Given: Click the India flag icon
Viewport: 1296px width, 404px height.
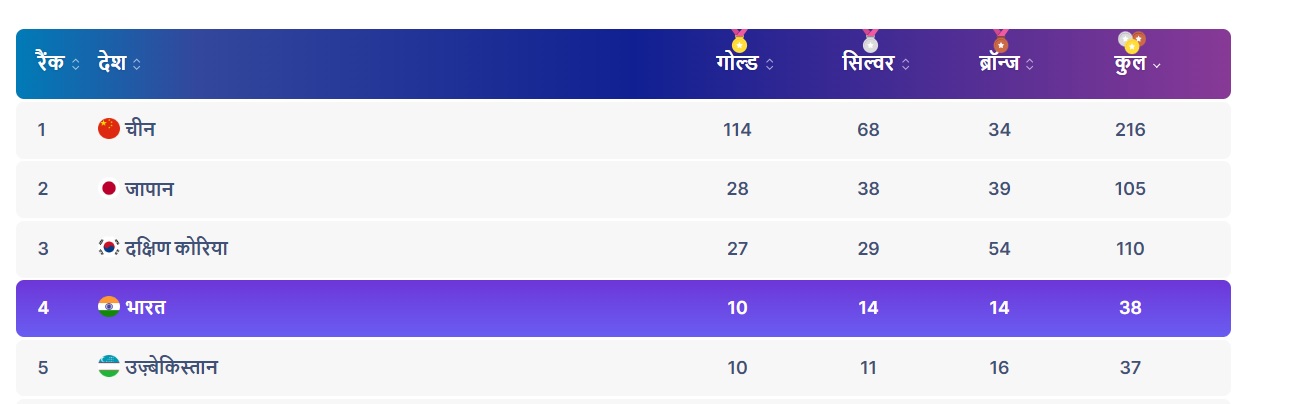Looking at the screenshot, I should tap(109, 307).
